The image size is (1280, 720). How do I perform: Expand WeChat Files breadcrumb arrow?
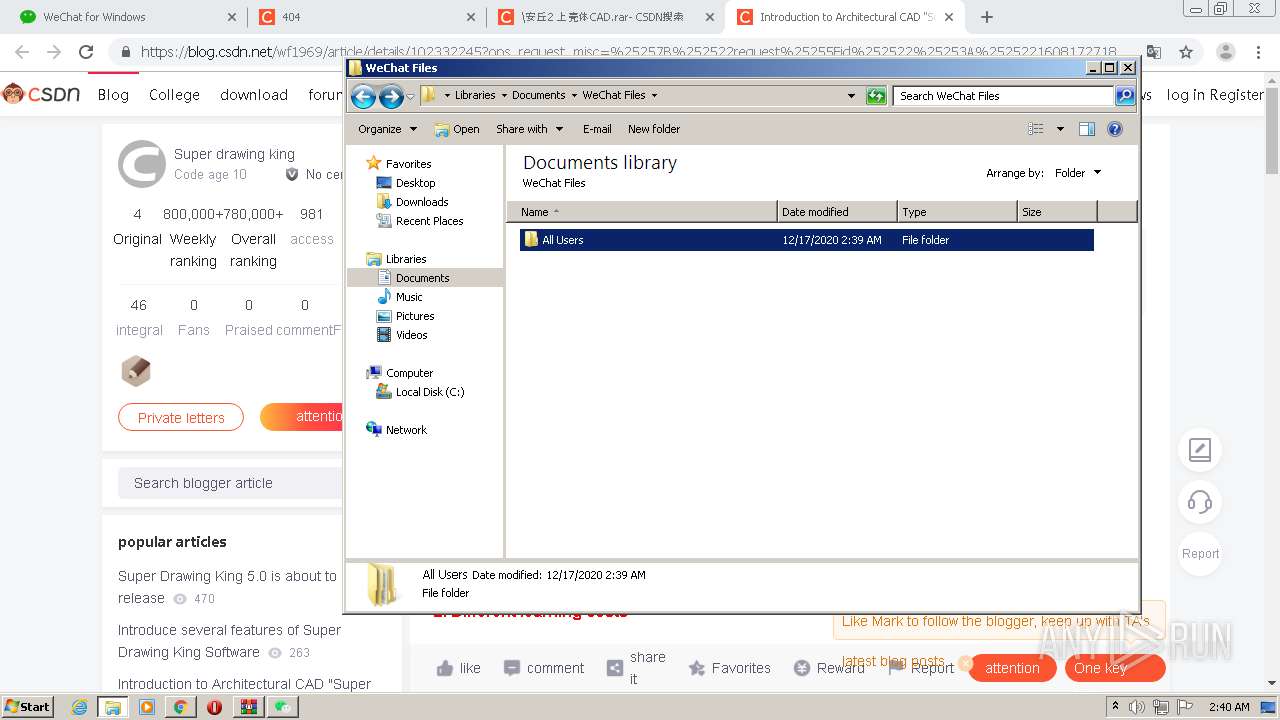654,96
